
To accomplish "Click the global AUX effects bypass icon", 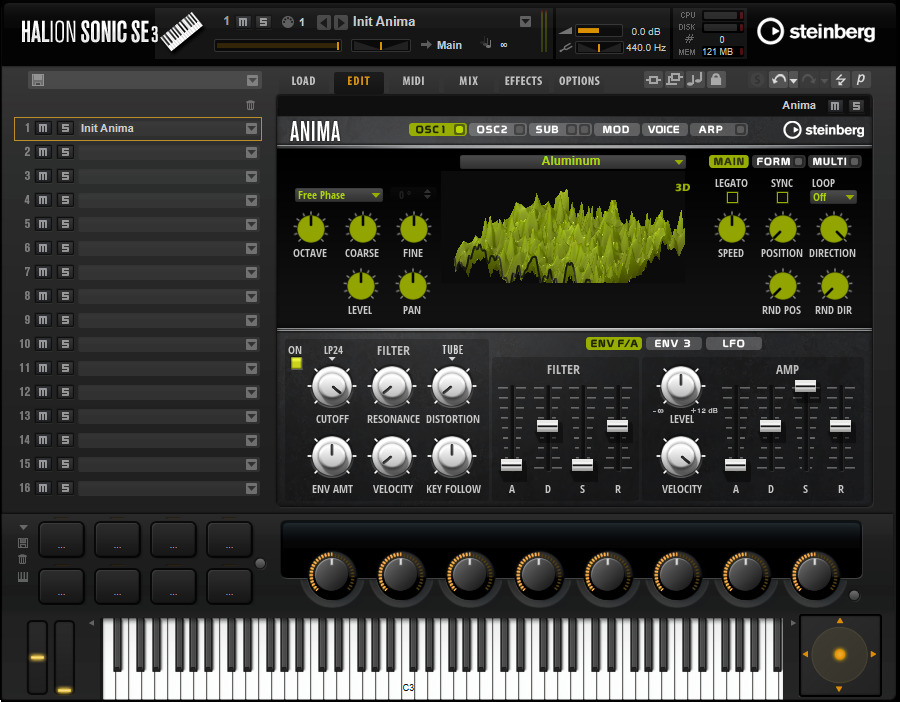I will click(x=674, y=80).
